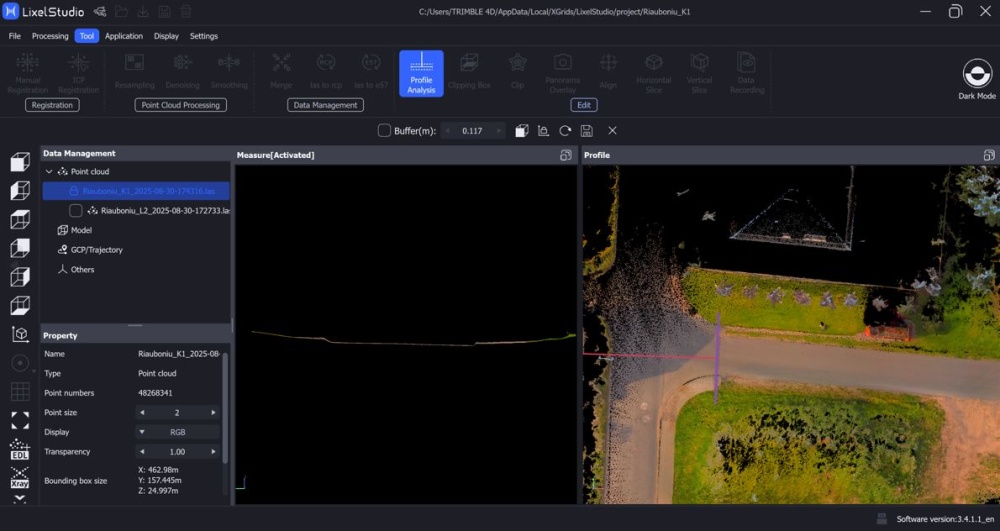Increase Point size with right arrow
The image size is (1000, 531).
213,412
